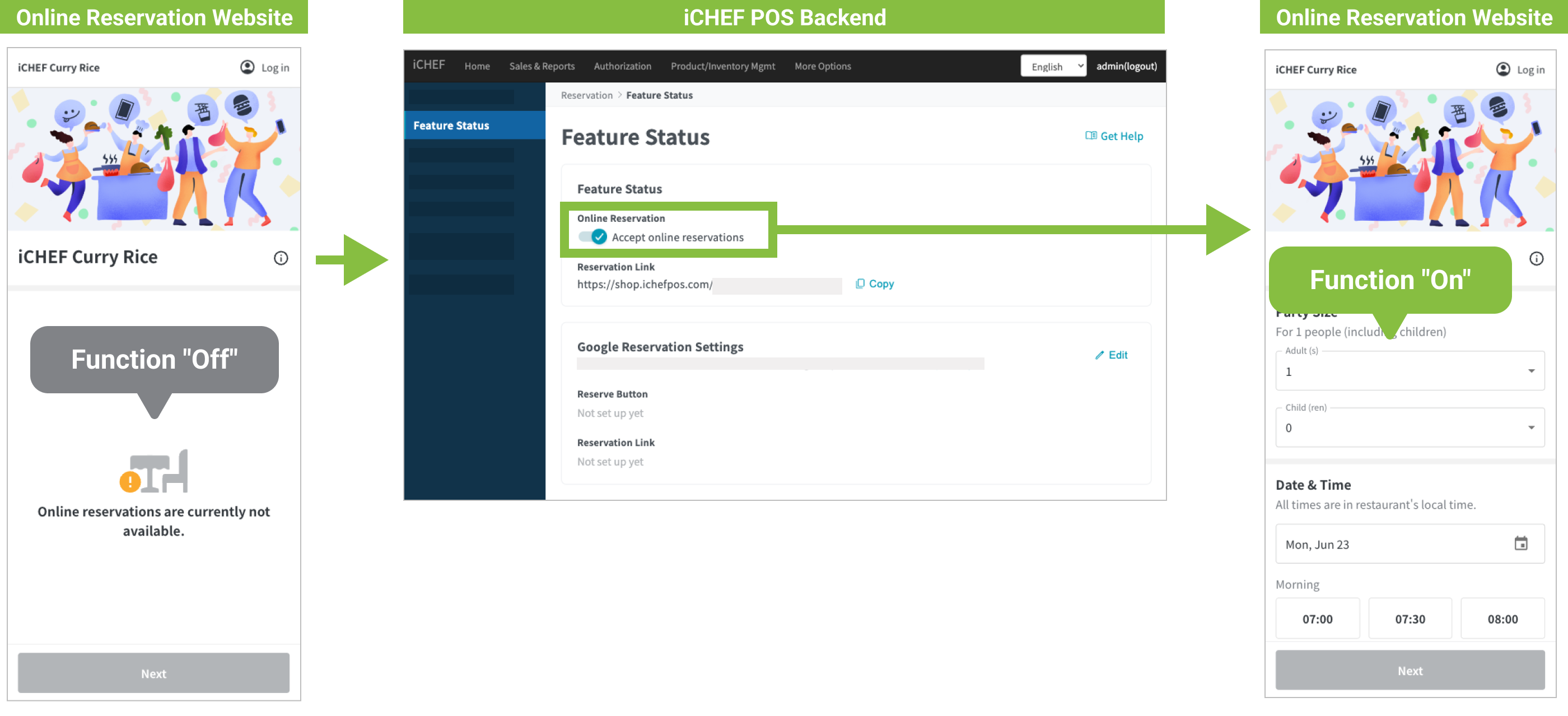
Task: Click the info icon beside iCHEF Curry Rice title
Action: point(281,258)
